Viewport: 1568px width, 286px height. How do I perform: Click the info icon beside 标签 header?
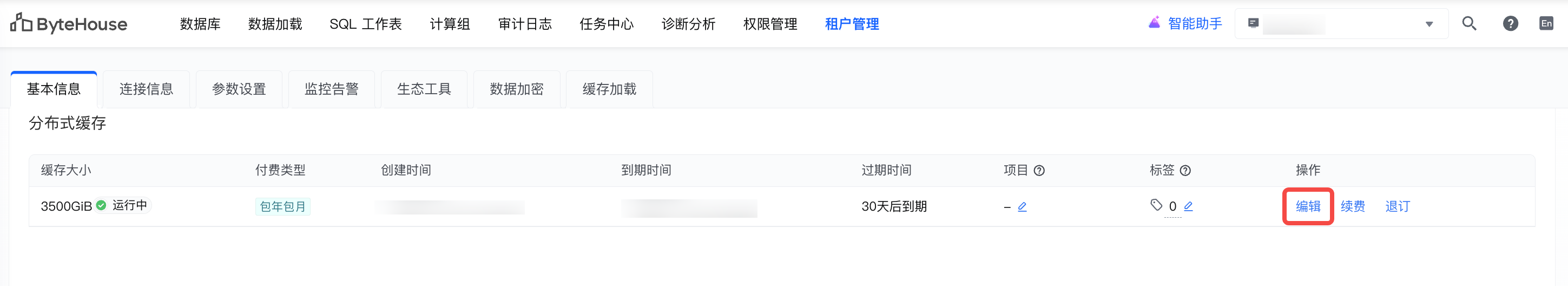click(x=1185, y=171)
